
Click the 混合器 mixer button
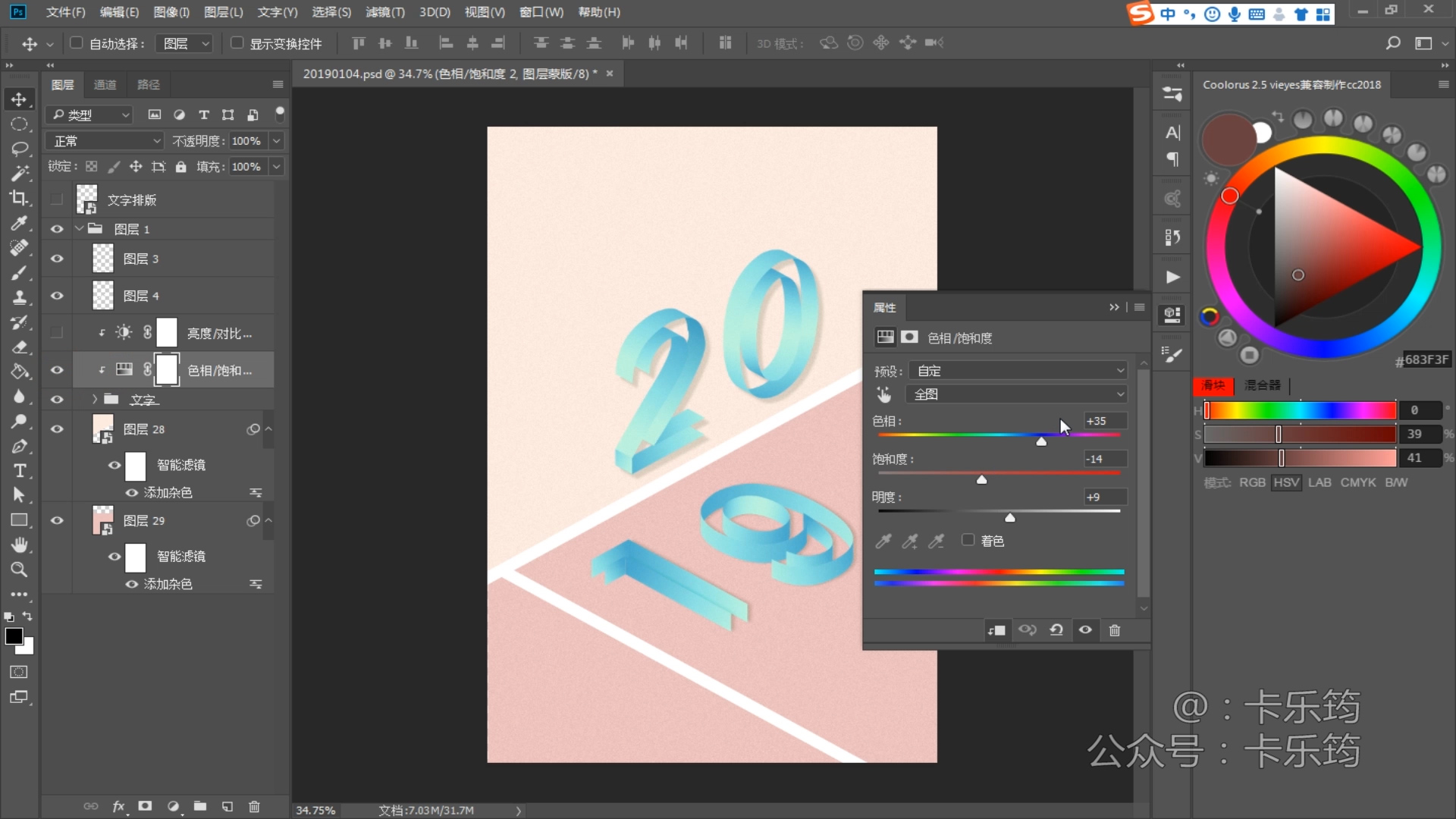pos(1262,385)
